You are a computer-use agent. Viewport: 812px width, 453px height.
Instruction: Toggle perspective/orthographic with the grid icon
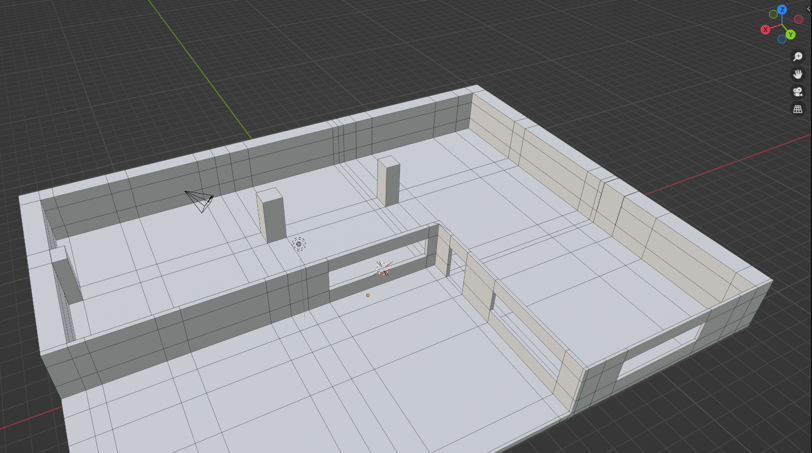798,109
